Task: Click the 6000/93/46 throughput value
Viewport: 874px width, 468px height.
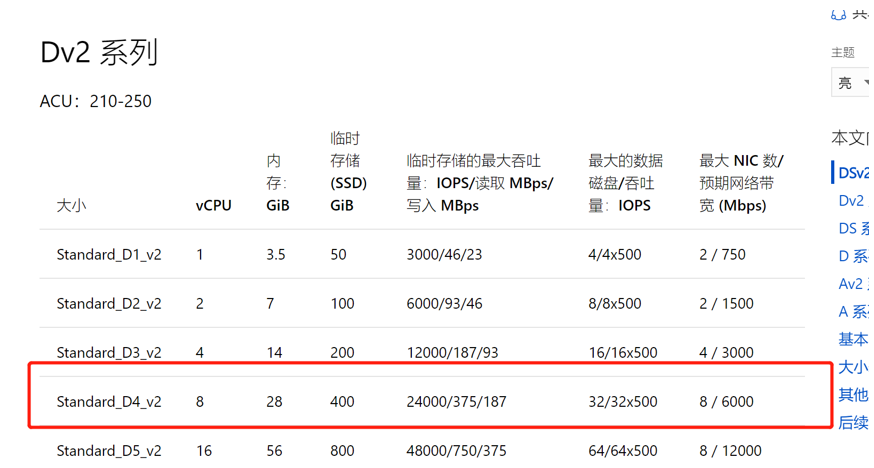Action: coord(444,304)
